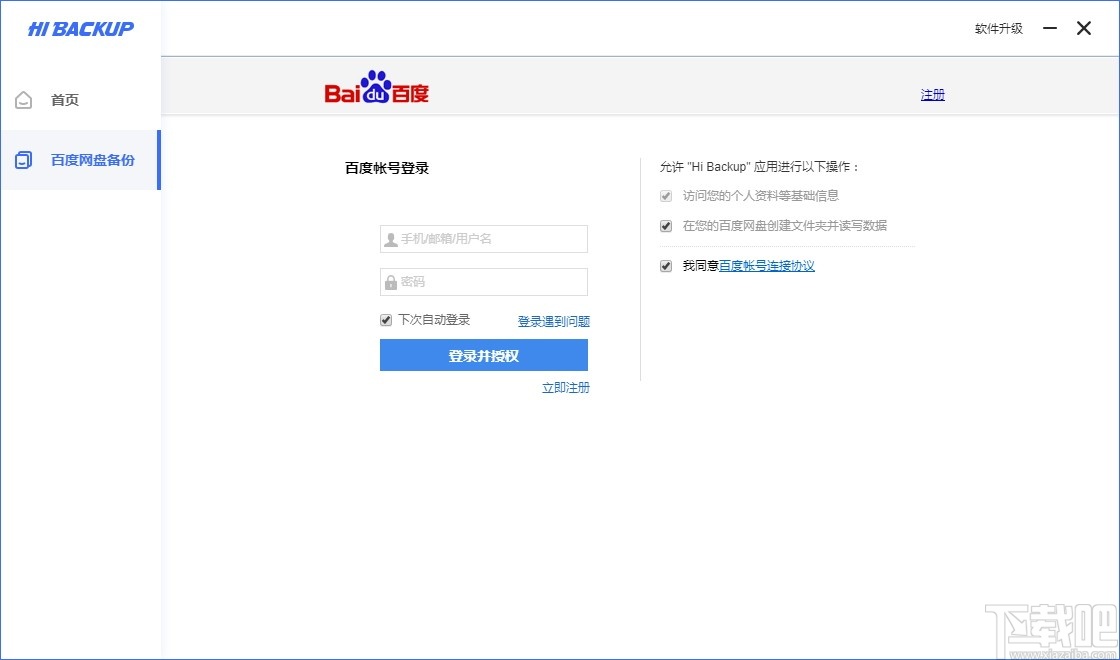Open the 登录遇到问题 help link
The height and width of the screenshot is (660, 1120).
(553, 320)
